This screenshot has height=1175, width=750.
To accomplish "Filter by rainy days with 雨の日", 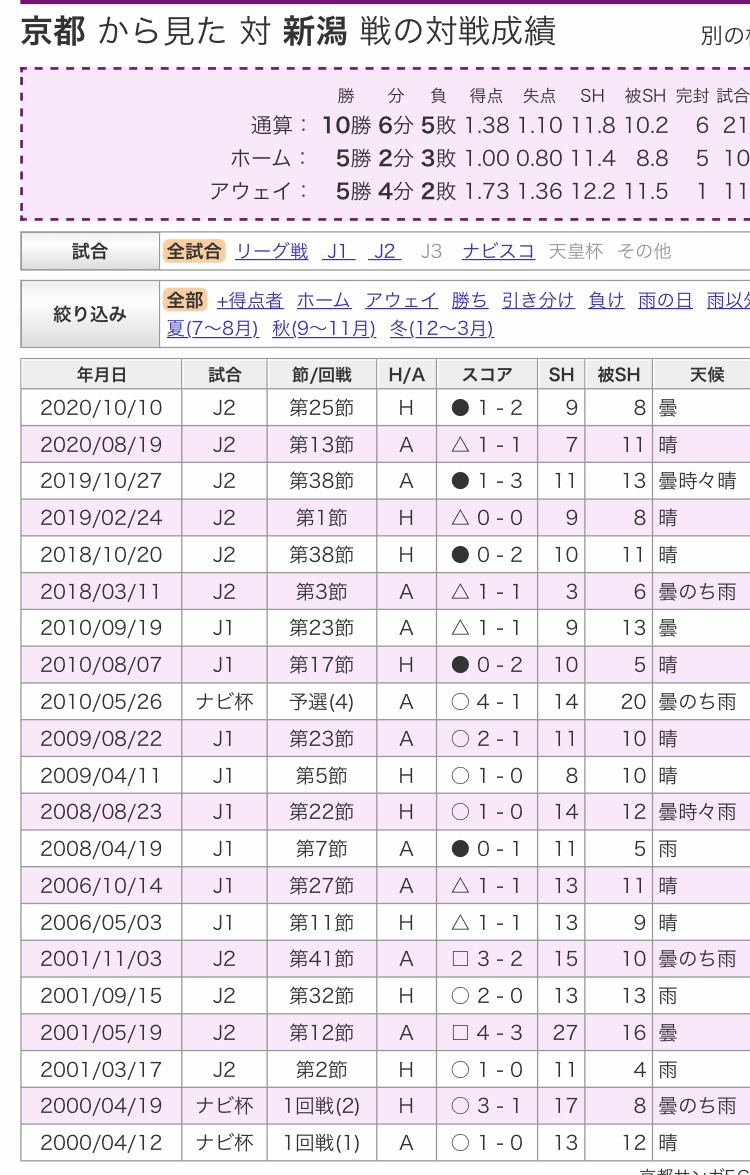I will point(666,300).
